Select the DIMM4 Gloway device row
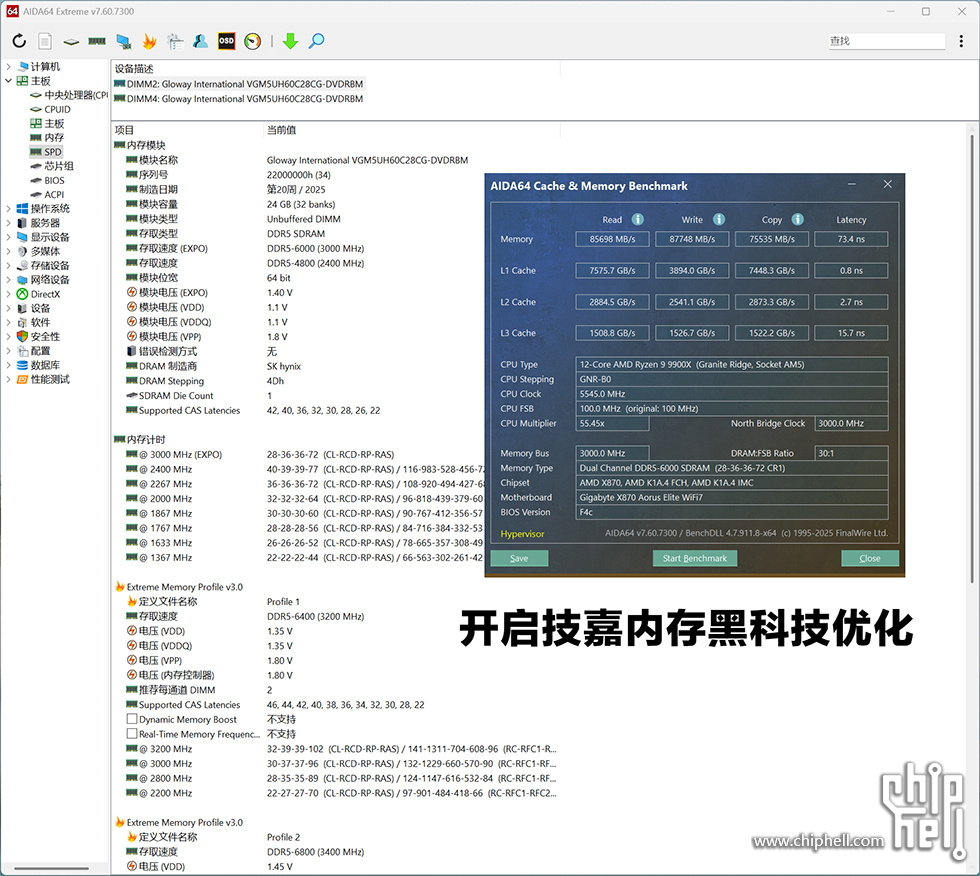 click(x=239, y=99)
